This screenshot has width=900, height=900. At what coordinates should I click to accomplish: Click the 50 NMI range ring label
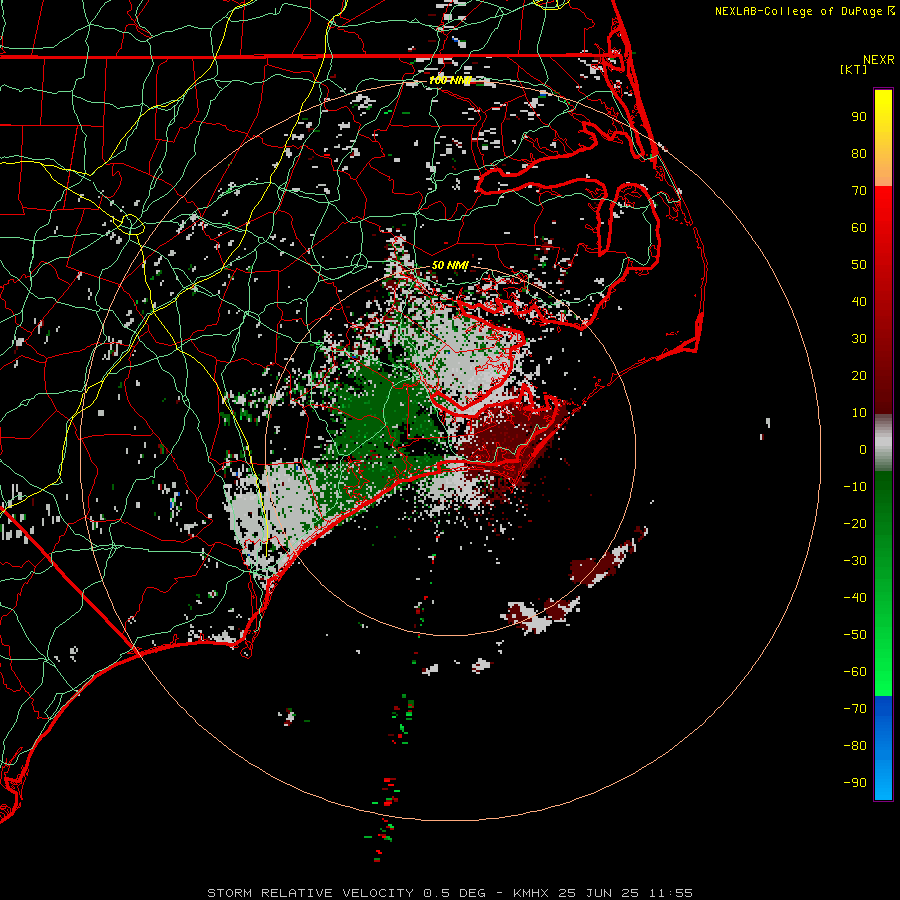point(450,265)
